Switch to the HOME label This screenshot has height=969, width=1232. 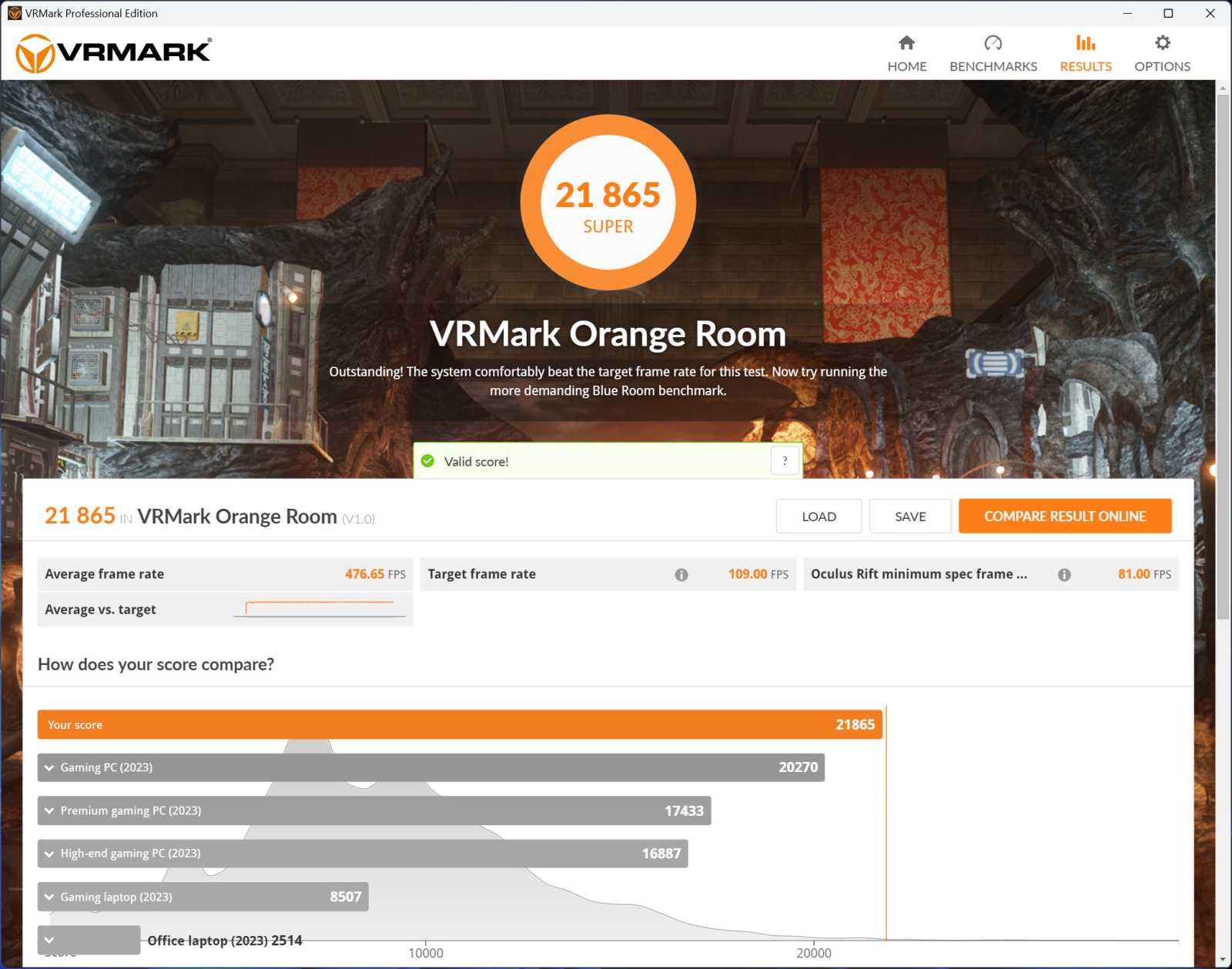[906, 66]
